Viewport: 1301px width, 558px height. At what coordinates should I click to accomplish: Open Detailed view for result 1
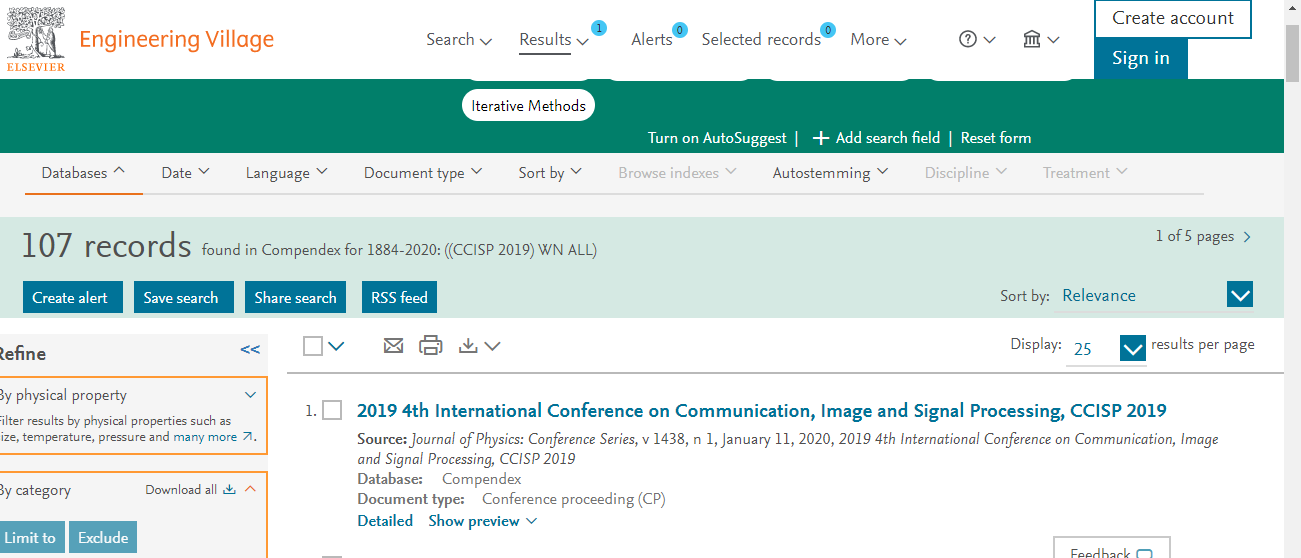pyautogui.click(x=385, y=521)
